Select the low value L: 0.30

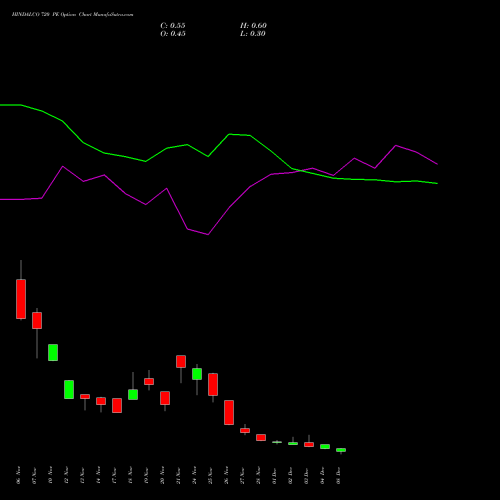[253, 34]
